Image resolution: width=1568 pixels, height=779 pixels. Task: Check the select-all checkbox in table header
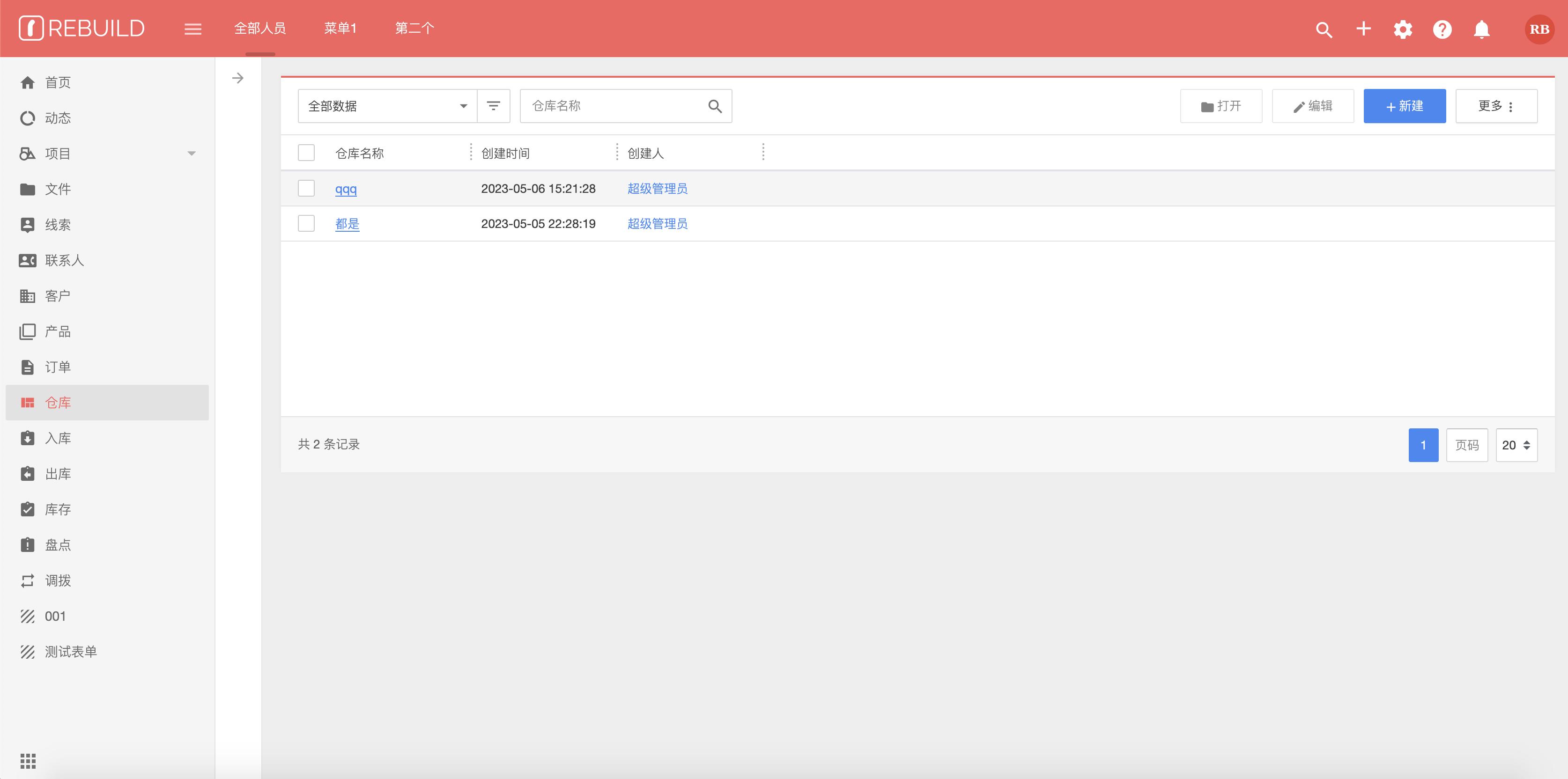coord(306,153)
